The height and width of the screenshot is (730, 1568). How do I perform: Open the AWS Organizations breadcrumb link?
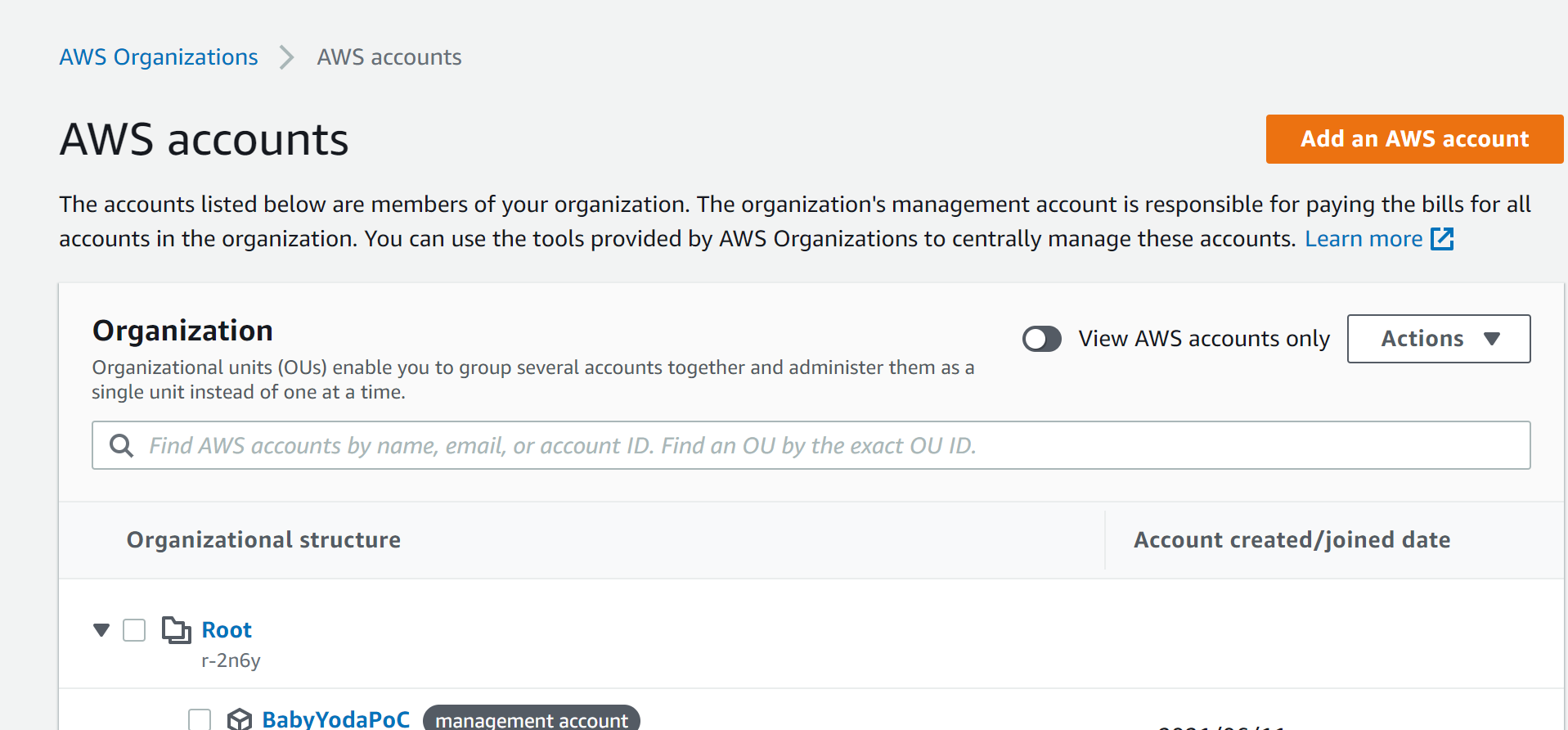tap(159, 57)
